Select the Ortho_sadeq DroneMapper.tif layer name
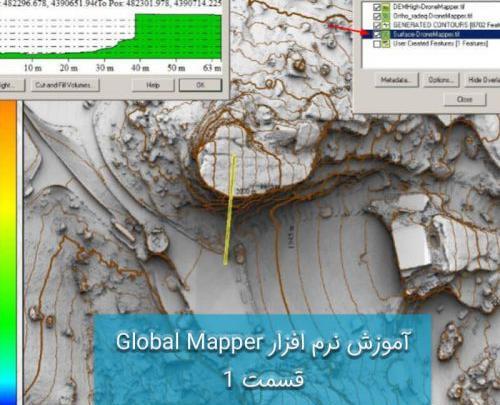 click(432, 16)
